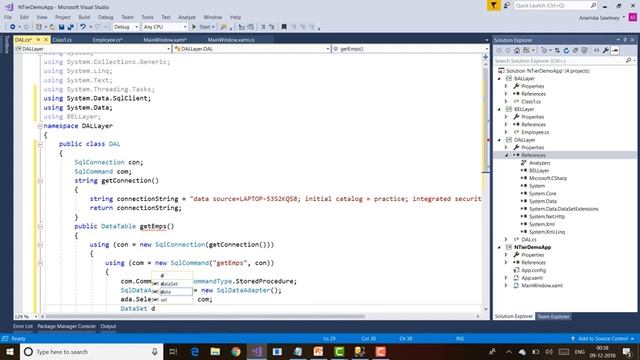640x360 pixels.
Task: Expand DAL.cs node in Solution Explorer
Action: 507,239
